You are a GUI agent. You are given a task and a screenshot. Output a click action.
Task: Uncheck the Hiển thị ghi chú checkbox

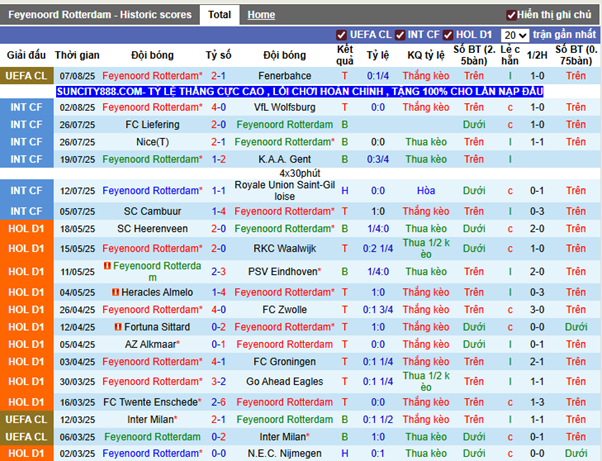511,15
